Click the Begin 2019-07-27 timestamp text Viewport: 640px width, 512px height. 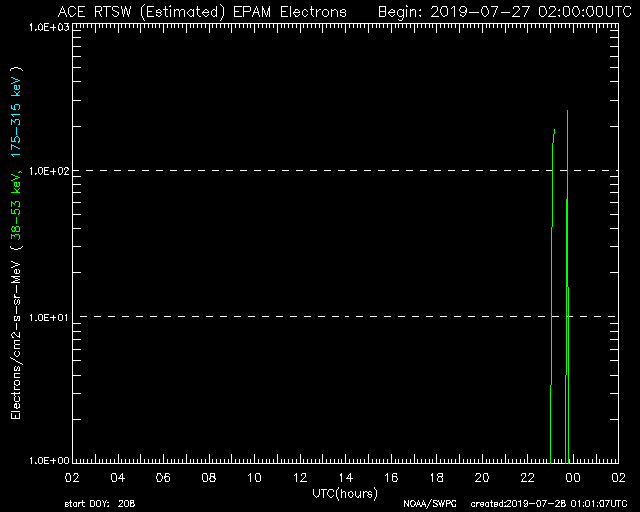click(497, 11)
